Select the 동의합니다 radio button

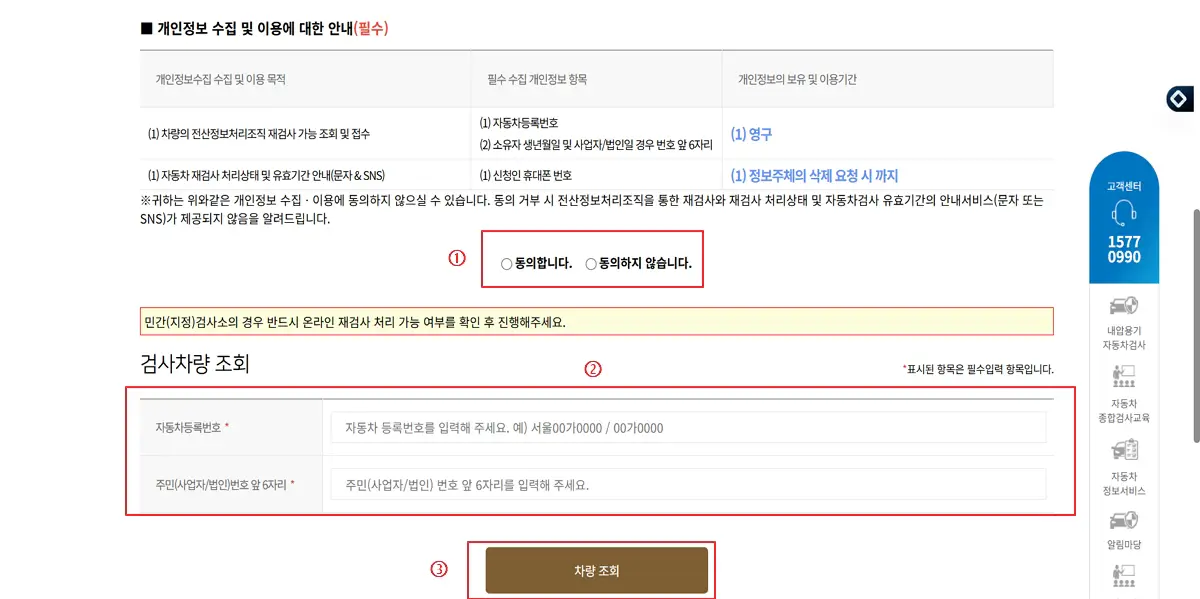pyautogui.click(x=506, y=265)
